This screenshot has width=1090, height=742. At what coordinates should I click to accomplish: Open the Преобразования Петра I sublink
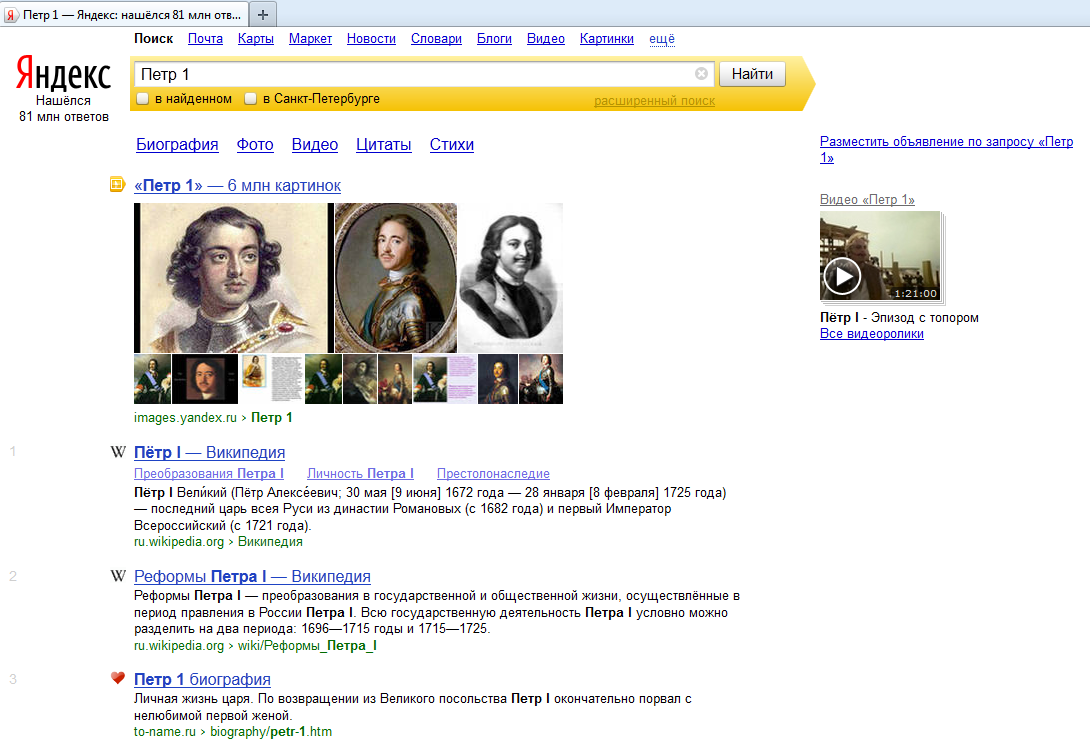(x=209, y=474)
